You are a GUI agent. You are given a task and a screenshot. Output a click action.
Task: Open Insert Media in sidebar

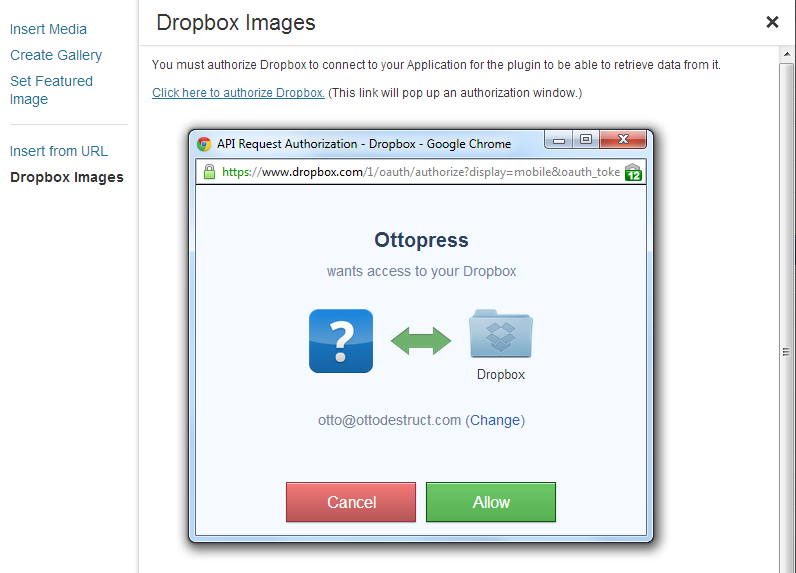point(48,29)
